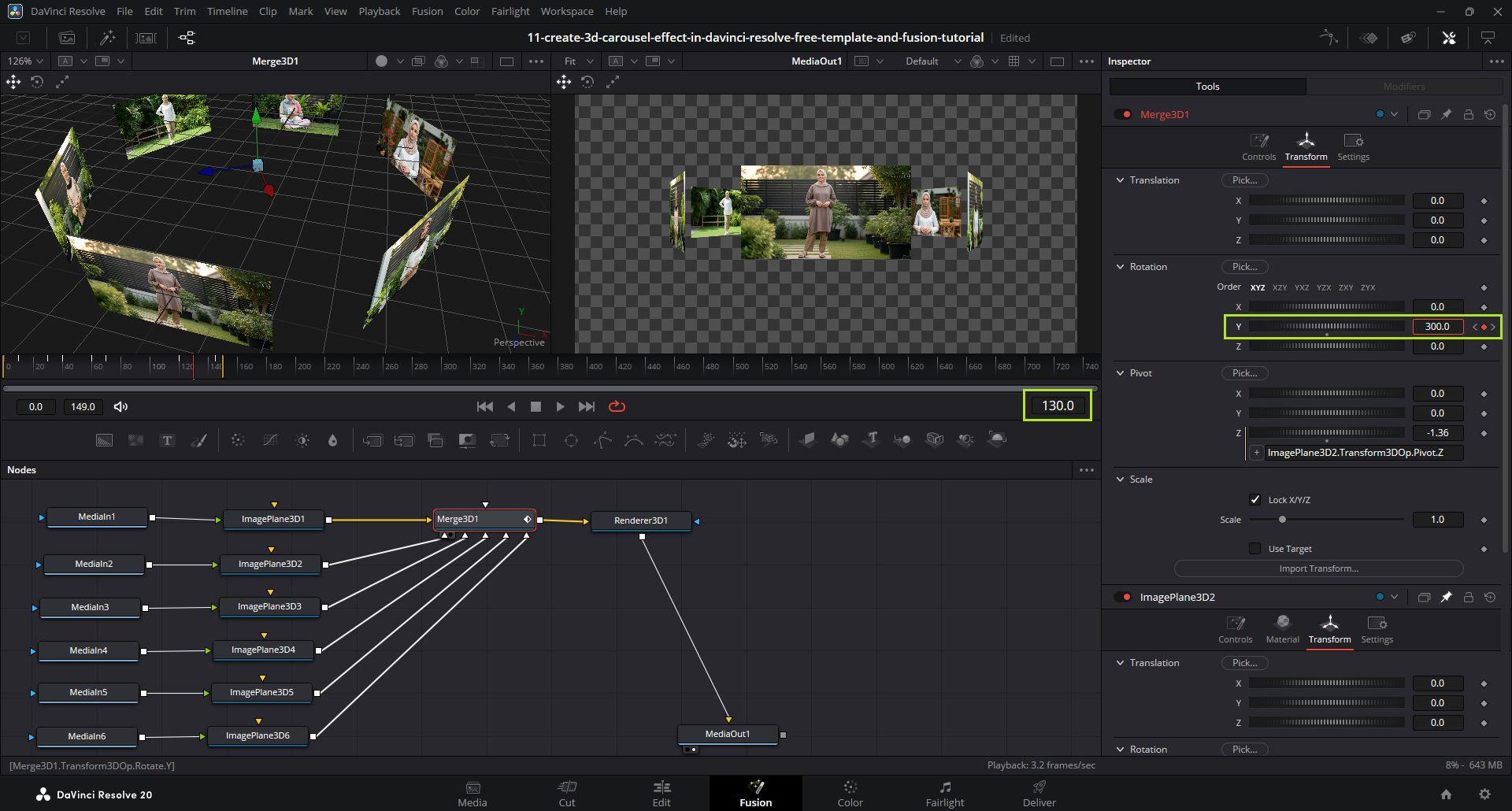
Task: Open the Fusion menu
Action: tap(427, 11)
